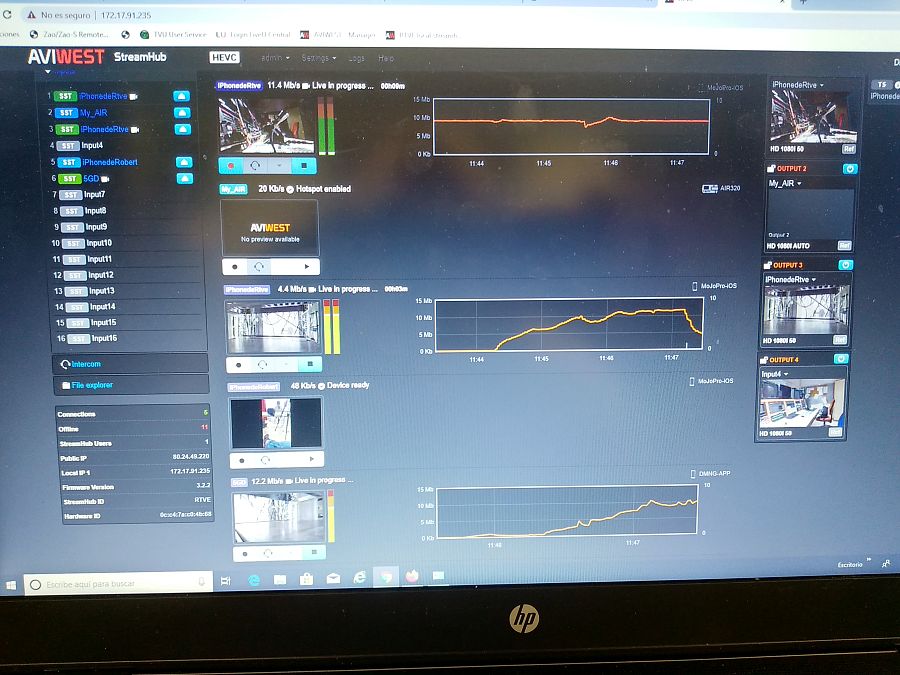The height and width of the screenshot is (675, 900).
Task: Click the audio level meter beside the IPhonedeRtve preview
Action: (325, 120)
